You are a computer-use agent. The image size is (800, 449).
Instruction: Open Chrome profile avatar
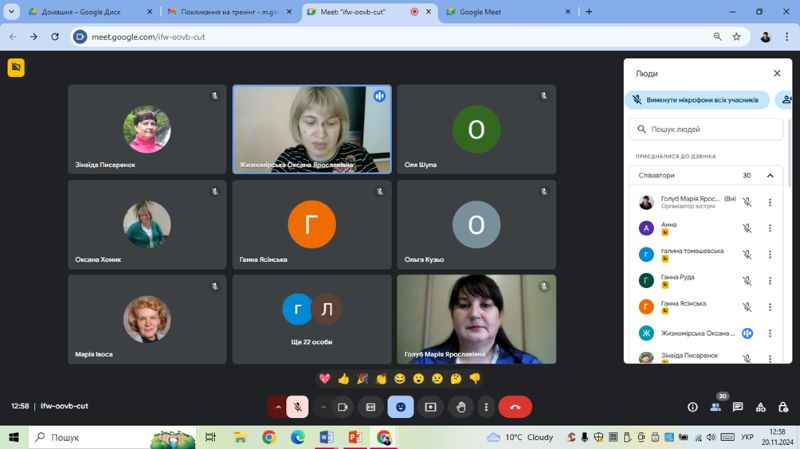tap(765, 37)
